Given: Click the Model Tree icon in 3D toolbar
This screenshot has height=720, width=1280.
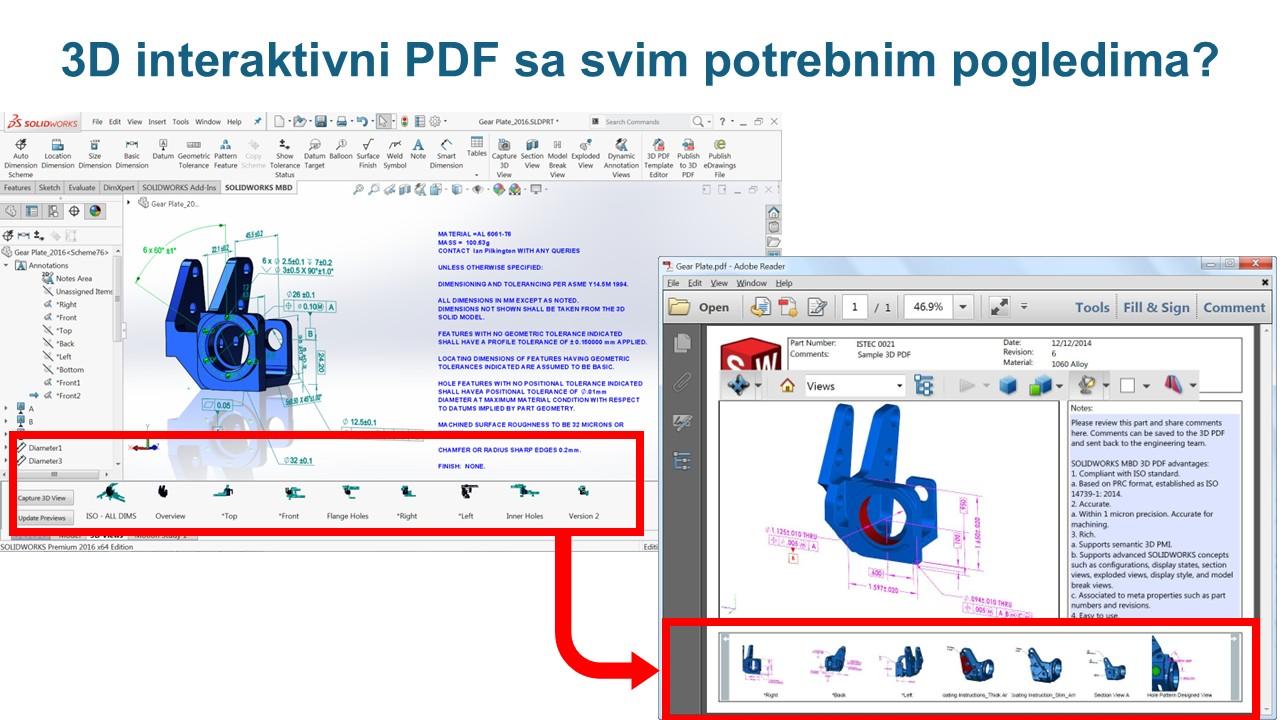Looking at the screenshot, I should click(x=923, y=386).
